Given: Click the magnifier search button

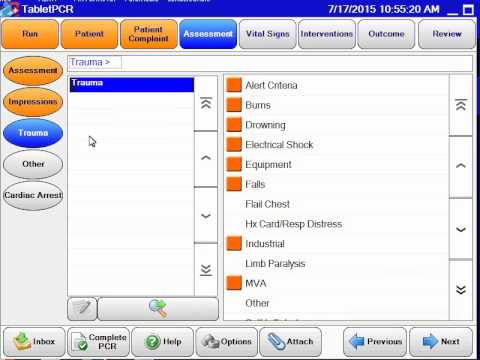Looking at the screenshot, I should (158, 309).
